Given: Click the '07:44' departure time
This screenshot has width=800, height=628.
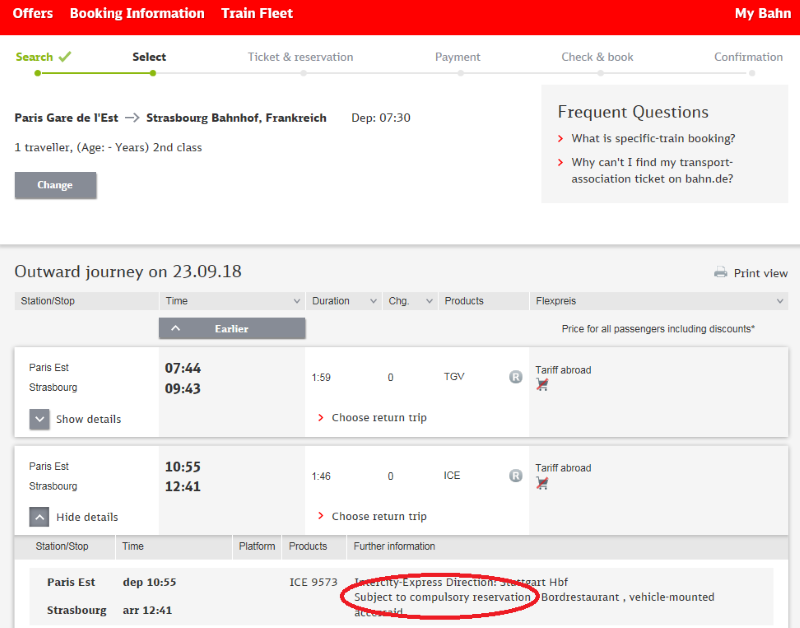Looking at the screenshot, I should (183, 368).
